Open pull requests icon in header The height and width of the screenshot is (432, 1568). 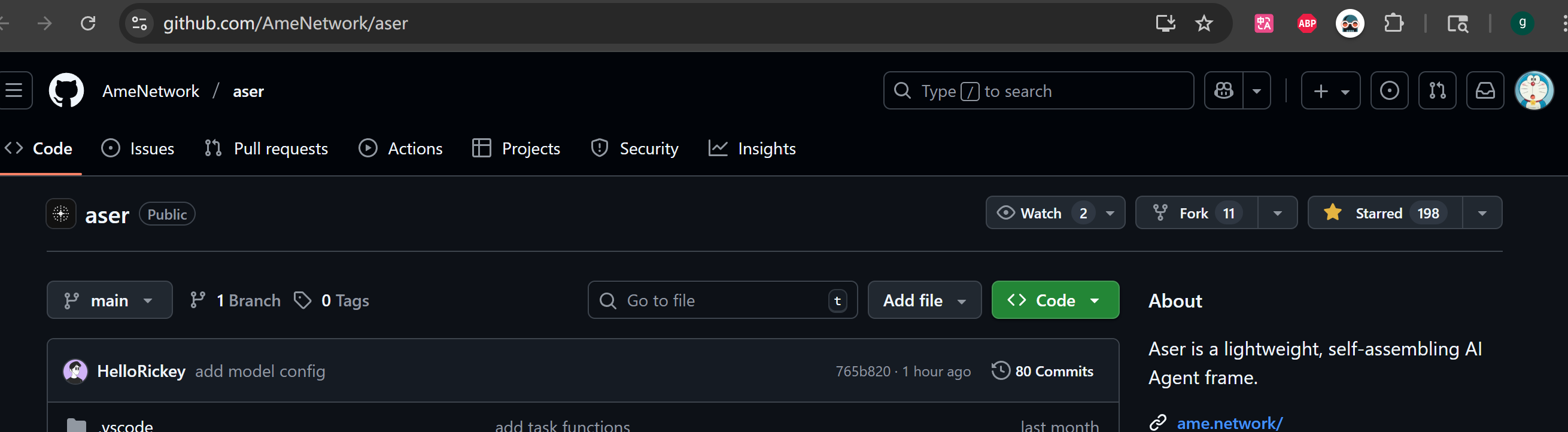pos(1437,91)
